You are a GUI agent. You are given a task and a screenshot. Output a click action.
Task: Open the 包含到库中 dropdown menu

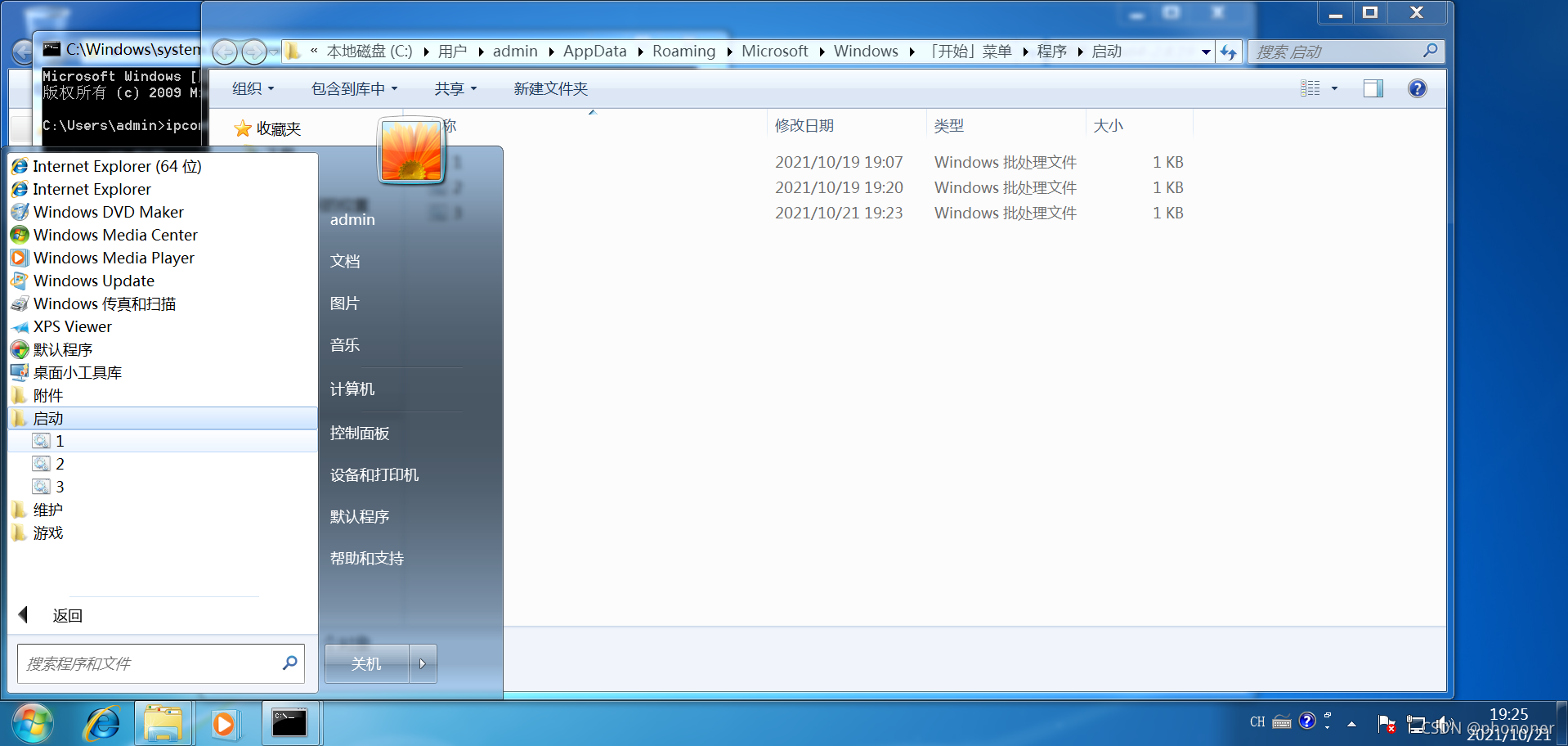[x=354, y=88]
